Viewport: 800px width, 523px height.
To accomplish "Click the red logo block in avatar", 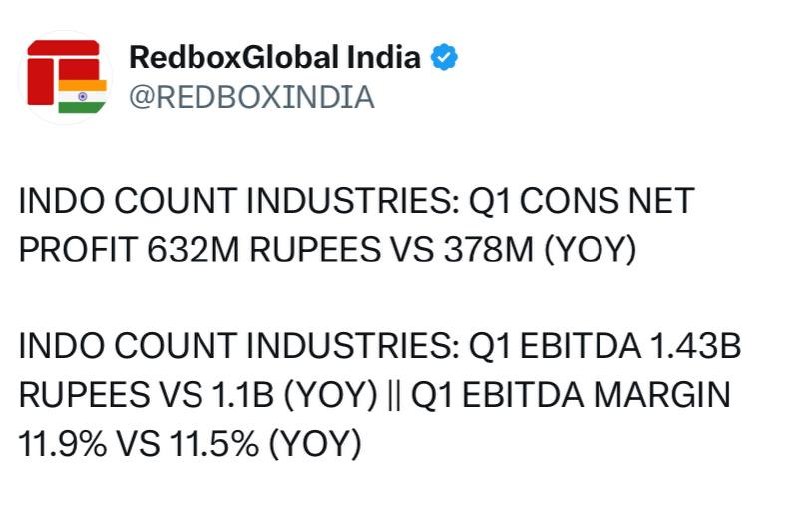I will click(63, 71).
